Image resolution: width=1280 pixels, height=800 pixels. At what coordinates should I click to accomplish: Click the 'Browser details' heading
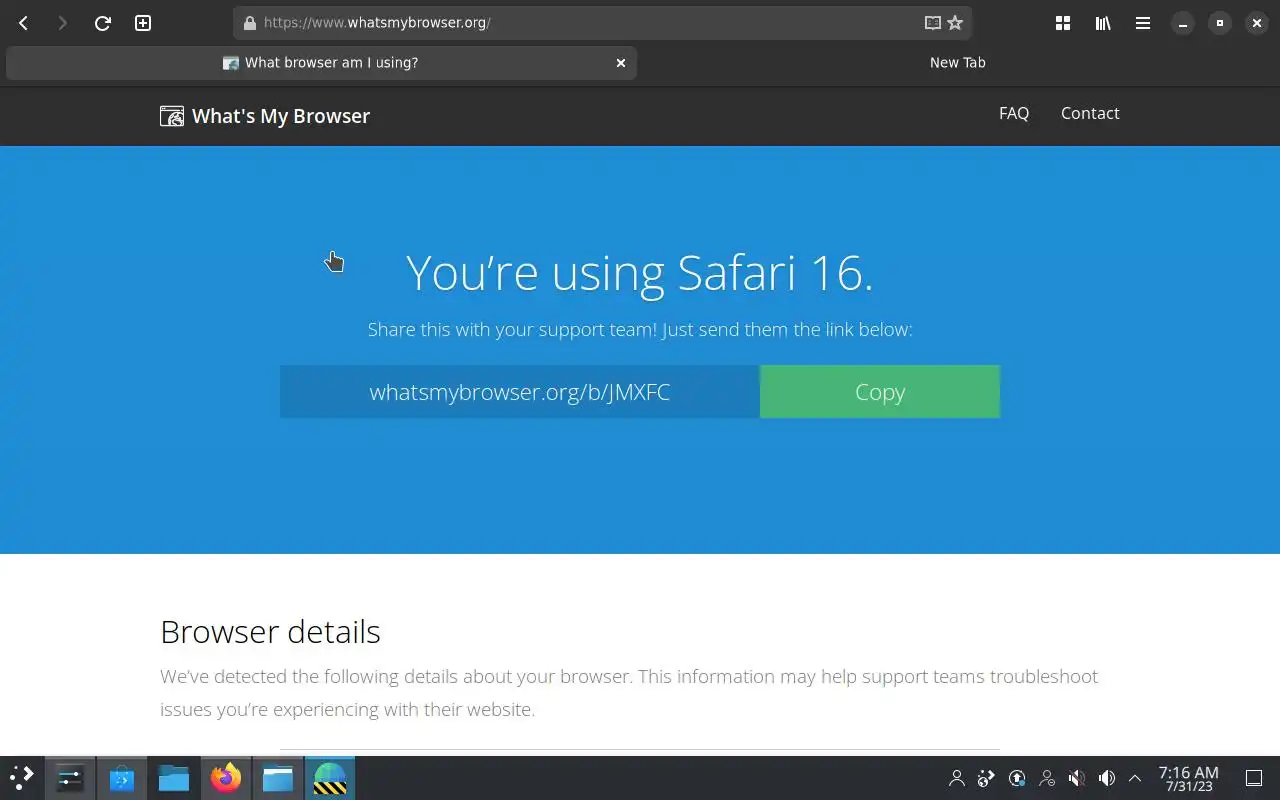[x=270, y=632]
